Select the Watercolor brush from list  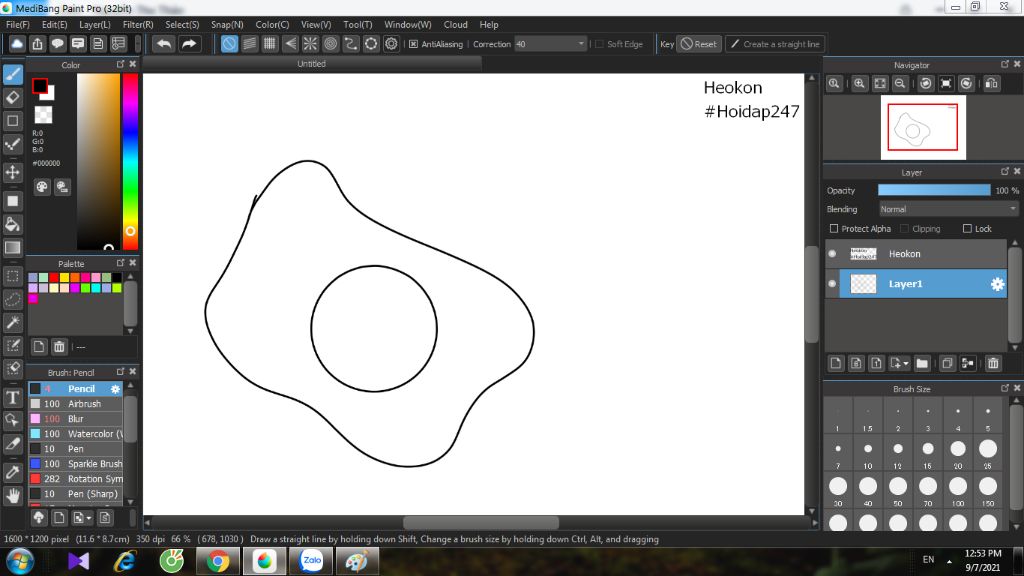pos(95,434)
